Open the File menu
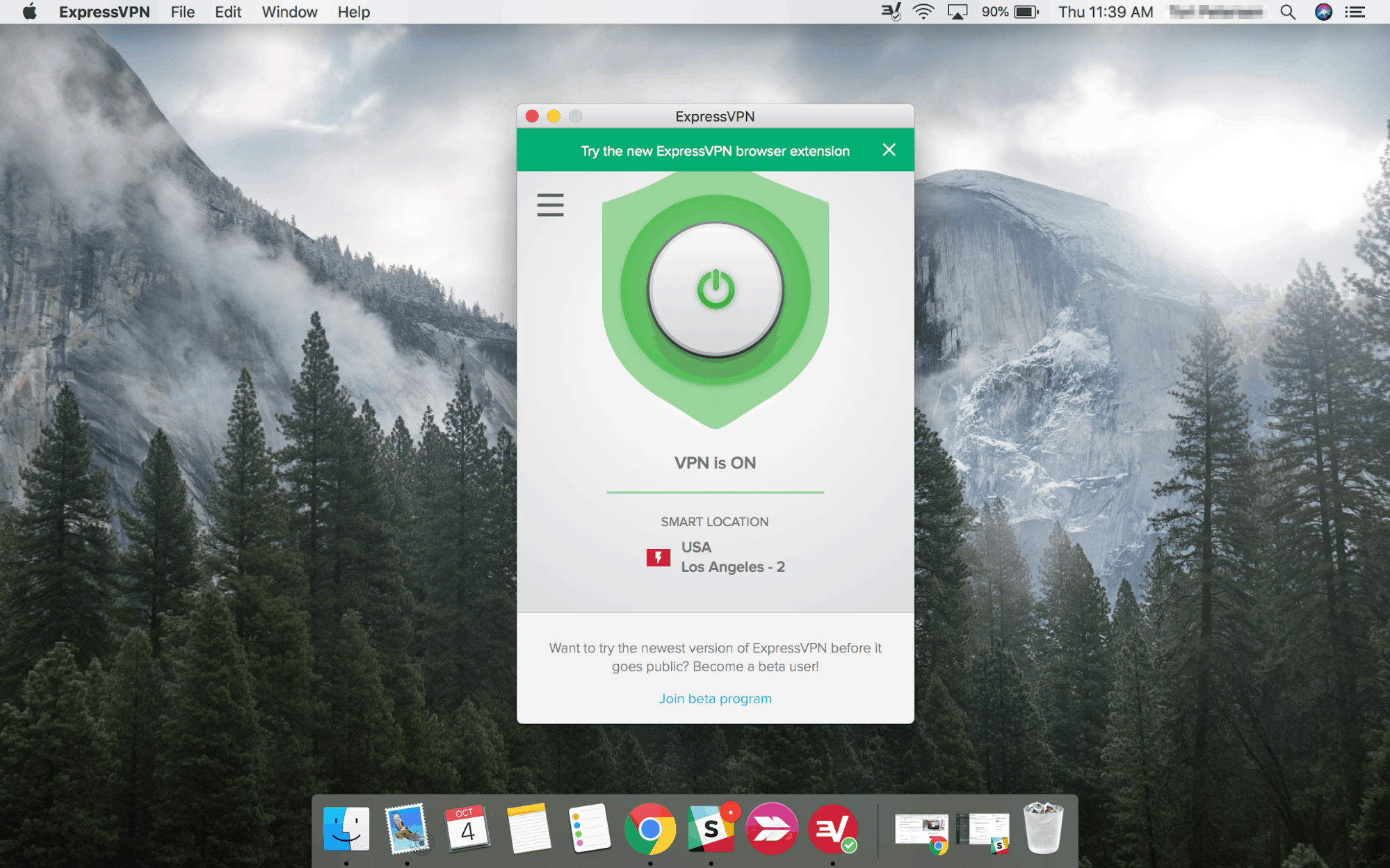1390x868 pixels. (x=182, y=12)
